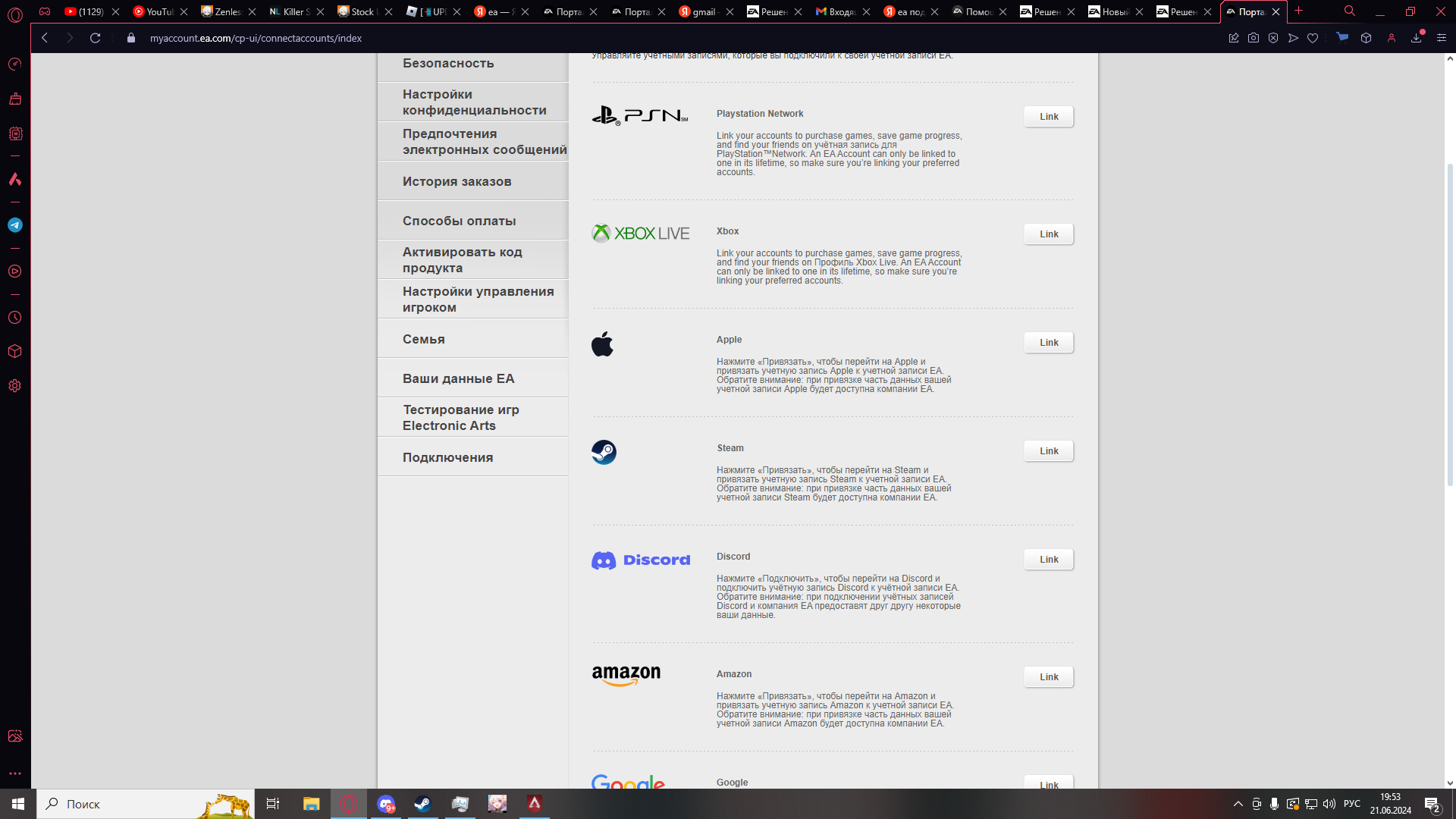
Task: Open the media player icon in sidebar
Action: 15,271
